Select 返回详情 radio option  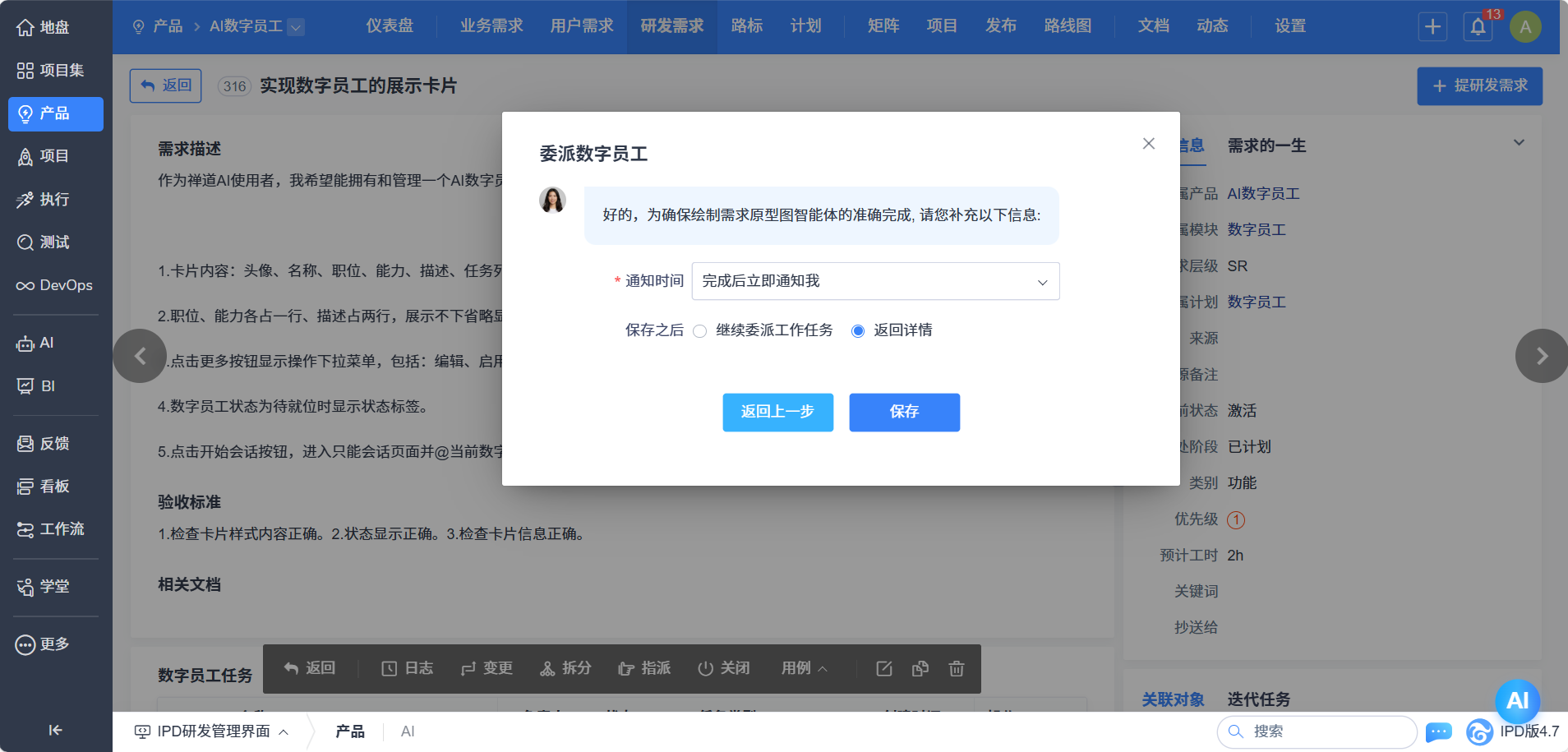(858, 331)
